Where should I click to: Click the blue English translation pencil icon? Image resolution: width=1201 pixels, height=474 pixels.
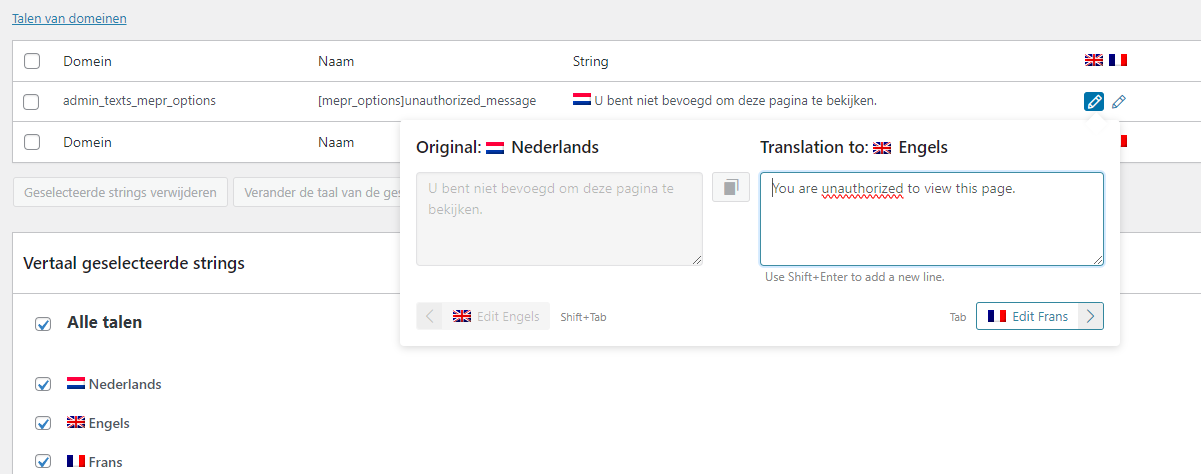1094,101
